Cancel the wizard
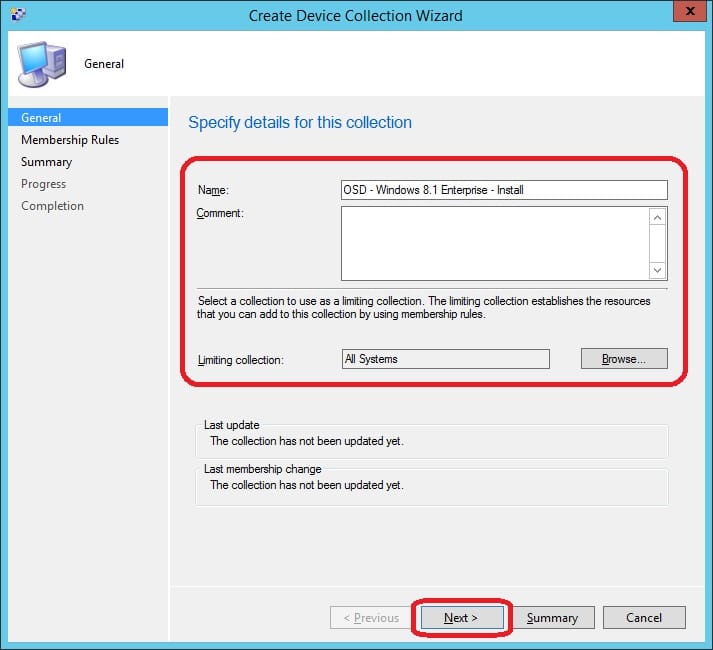The width and height of the screenshot is (713, 650). 644,618
